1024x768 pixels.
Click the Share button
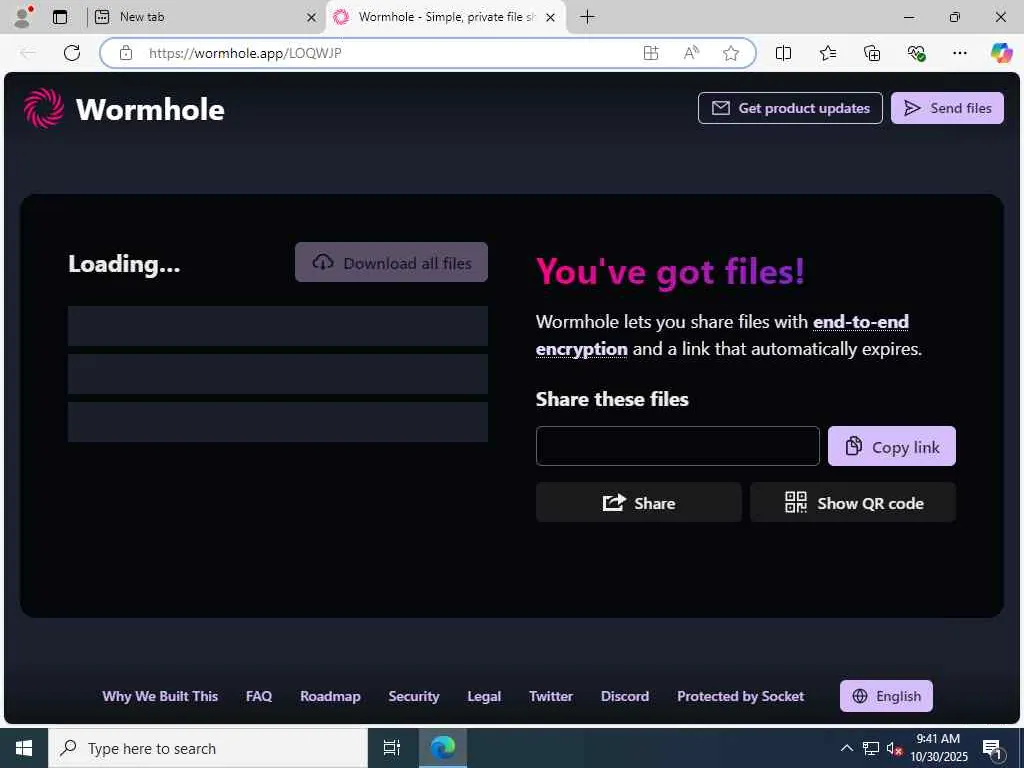click(x=639, y=503)
